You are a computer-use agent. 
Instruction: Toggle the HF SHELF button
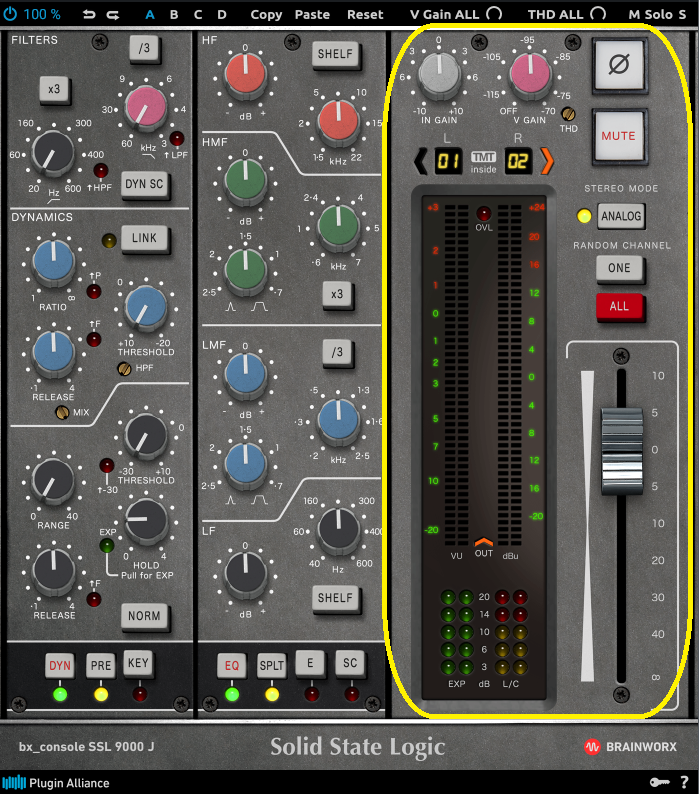335,54
